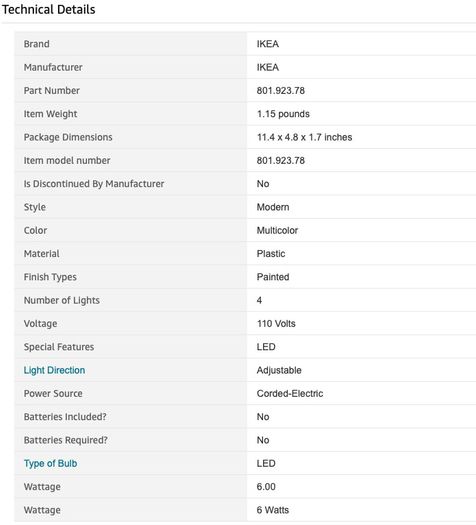Select the Finish Types value Painted
The image size is (476, 525).
(x=273, y=277)
